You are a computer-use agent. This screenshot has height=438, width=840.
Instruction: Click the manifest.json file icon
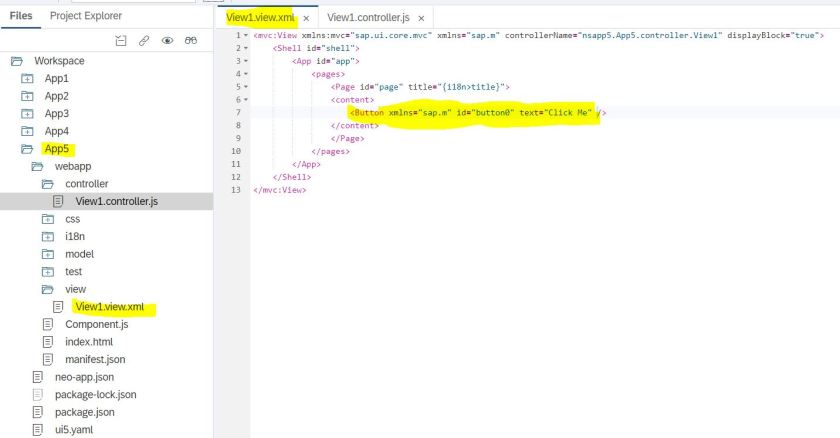click(47, 359)
